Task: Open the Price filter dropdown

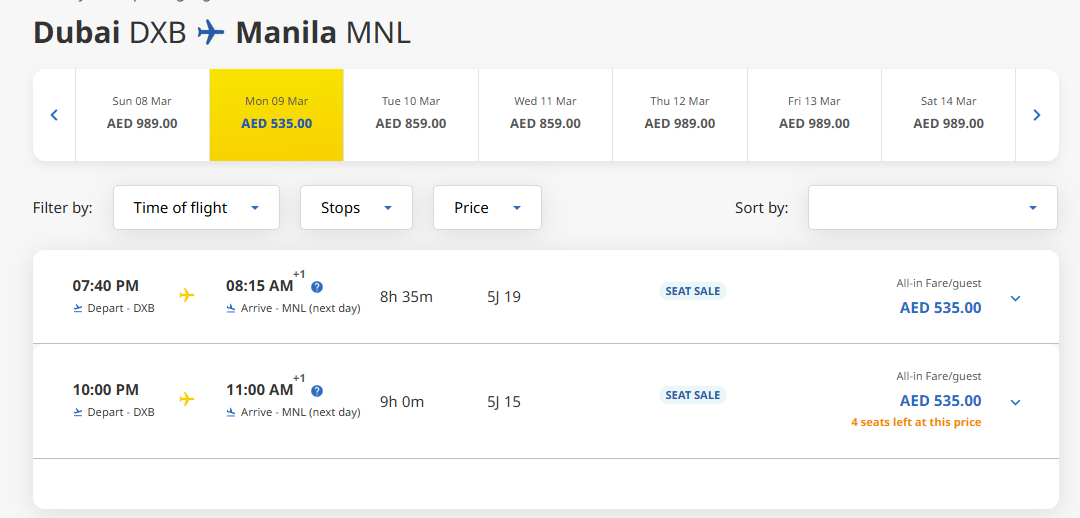Action: [x=487, y=208]
